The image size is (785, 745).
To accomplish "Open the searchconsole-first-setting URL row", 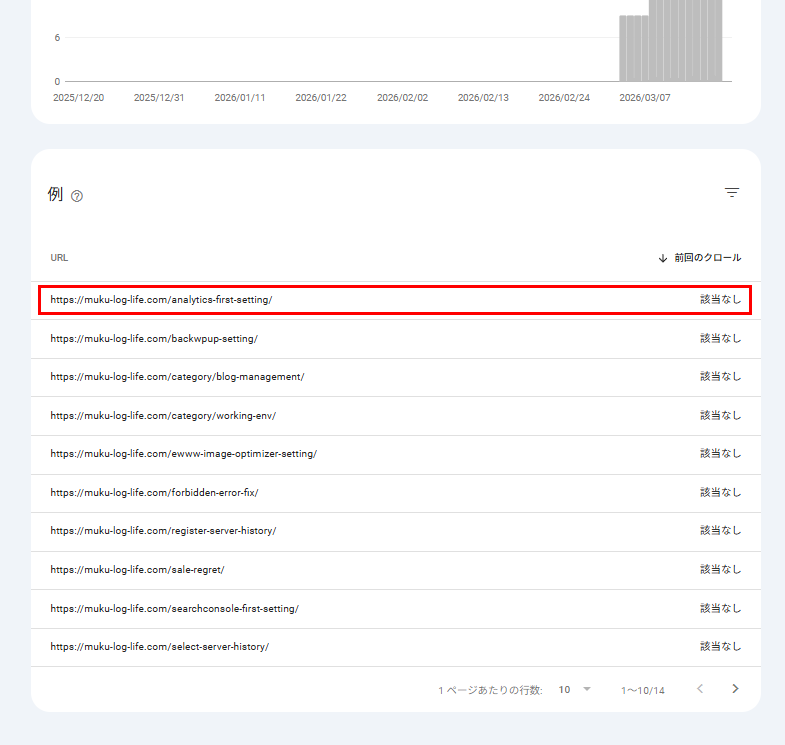I will click(x=174, y=609).
